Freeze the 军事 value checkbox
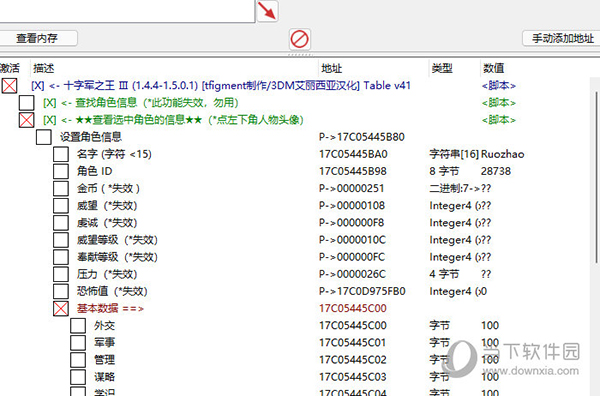Screen dimensions: 600x396 click(x=78, y=343)
